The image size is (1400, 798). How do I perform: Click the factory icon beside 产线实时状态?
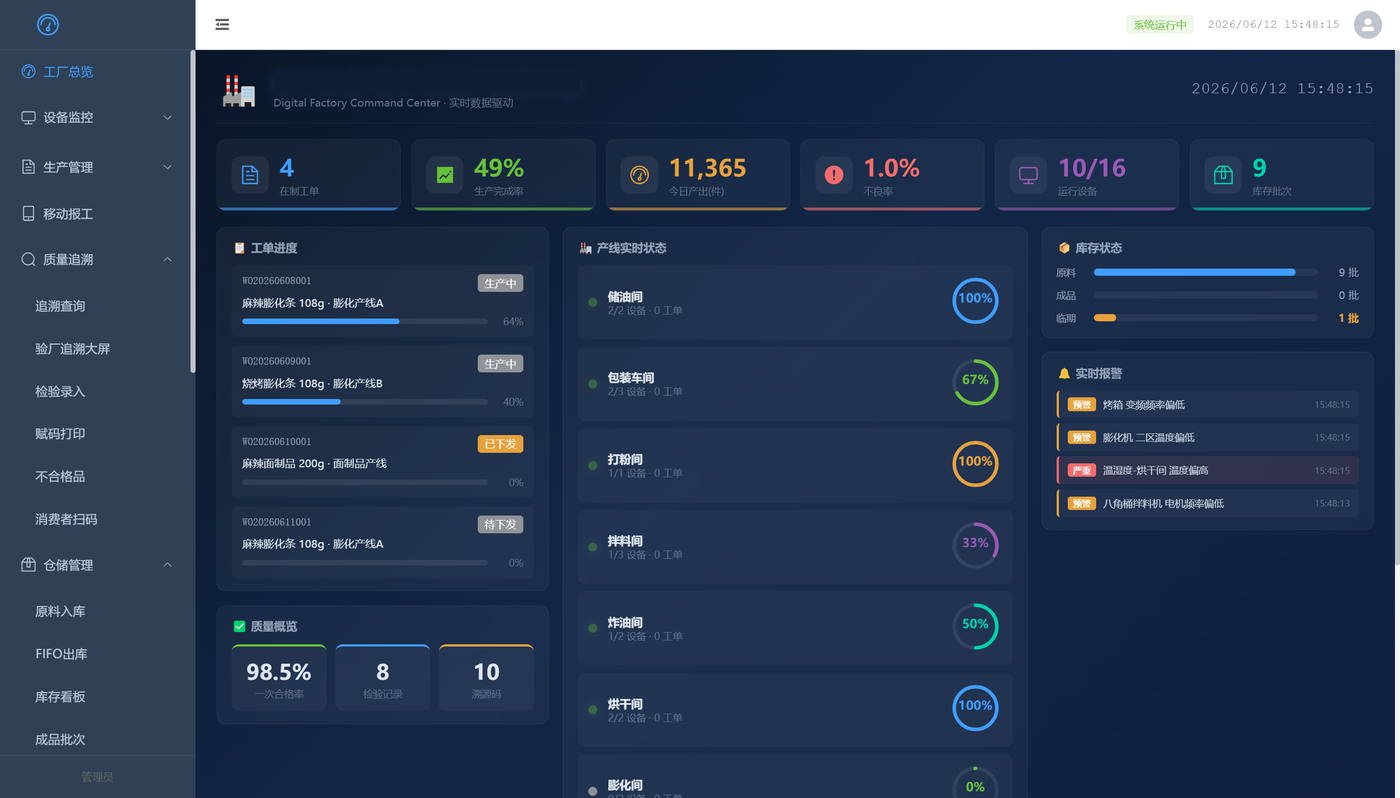tap(585, 248)
